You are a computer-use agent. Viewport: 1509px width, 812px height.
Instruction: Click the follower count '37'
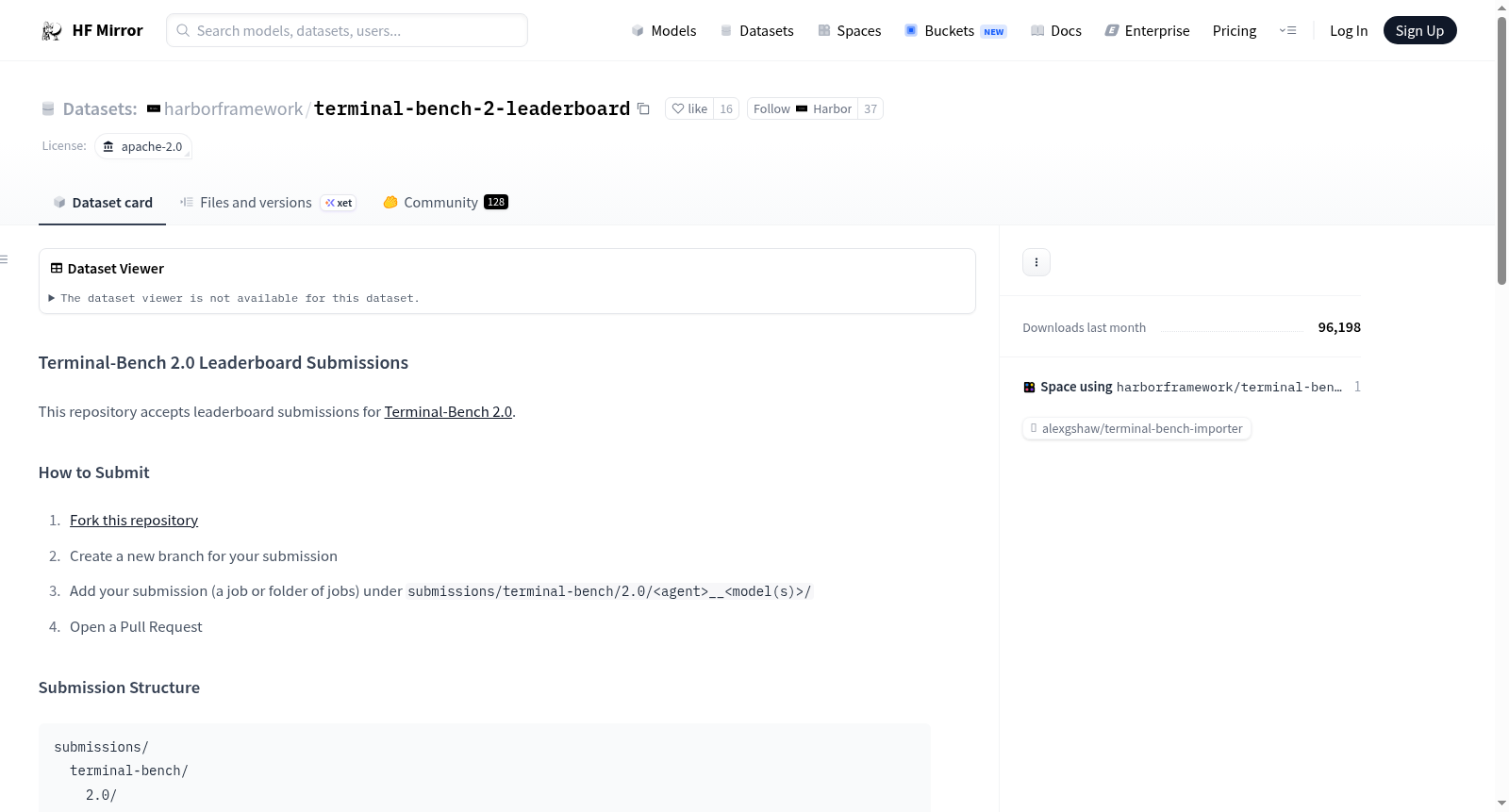pyautogui.click(x=871, y=109)
